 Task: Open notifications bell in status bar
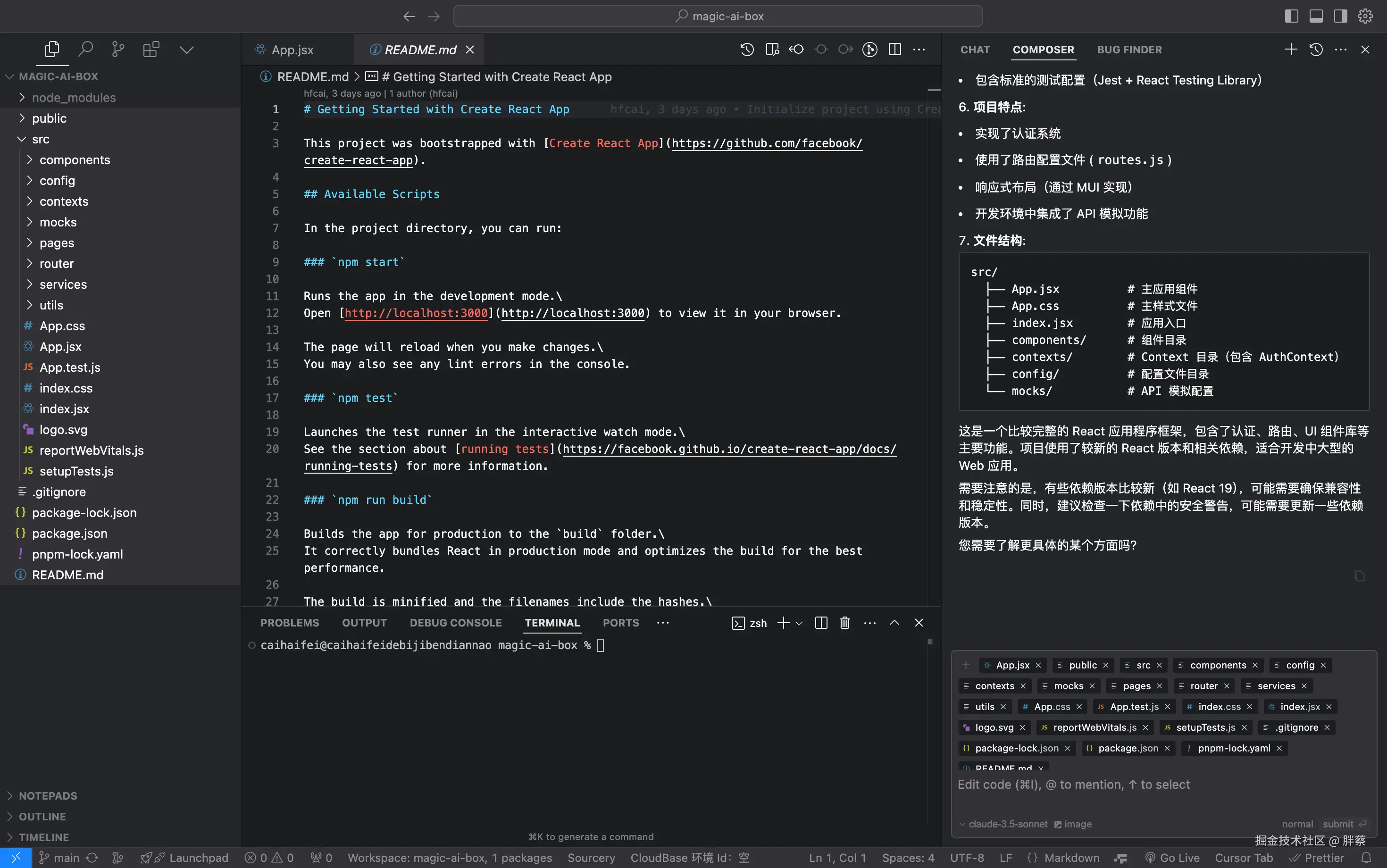point(1366,858)
